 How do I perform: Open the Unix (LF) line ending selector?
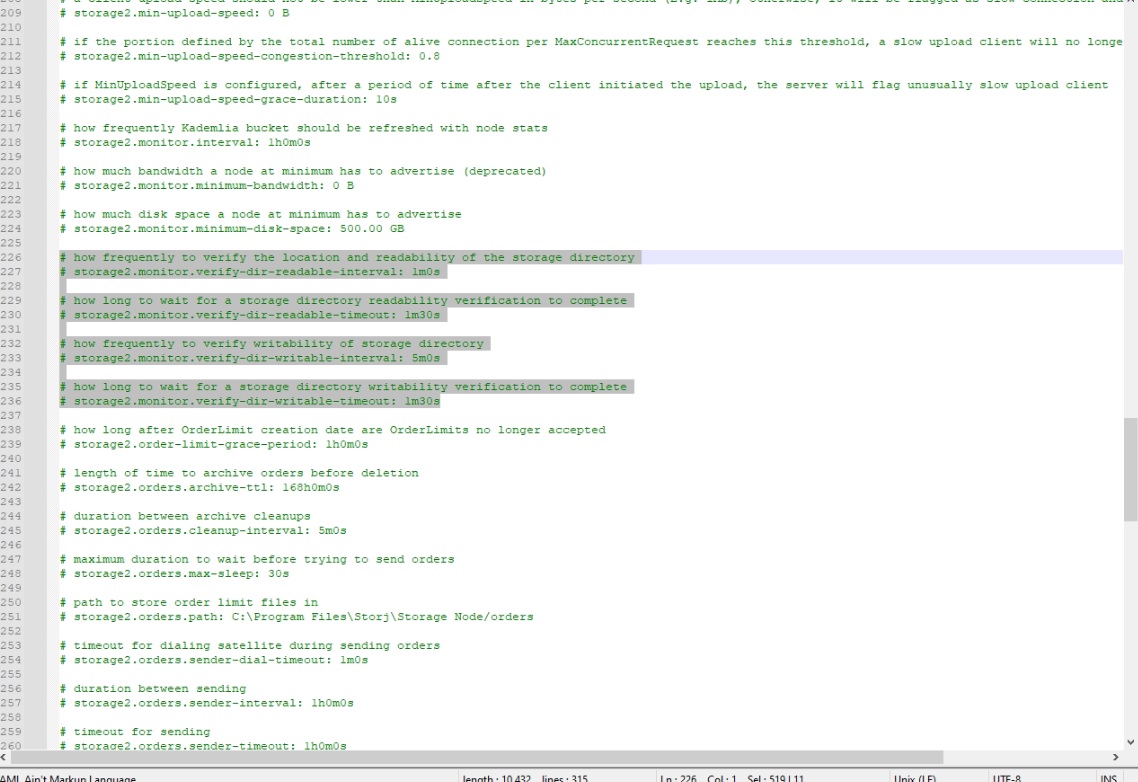point(914,776)
